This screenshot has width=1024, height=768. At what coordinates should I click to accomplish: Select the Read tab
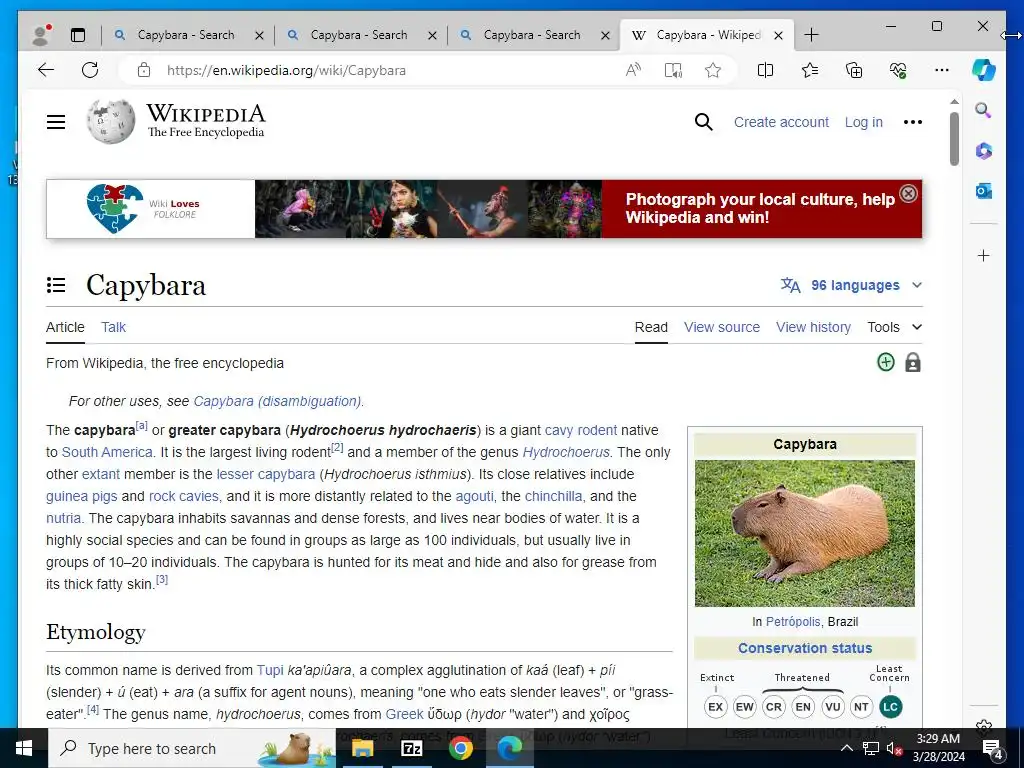[651, 327]
